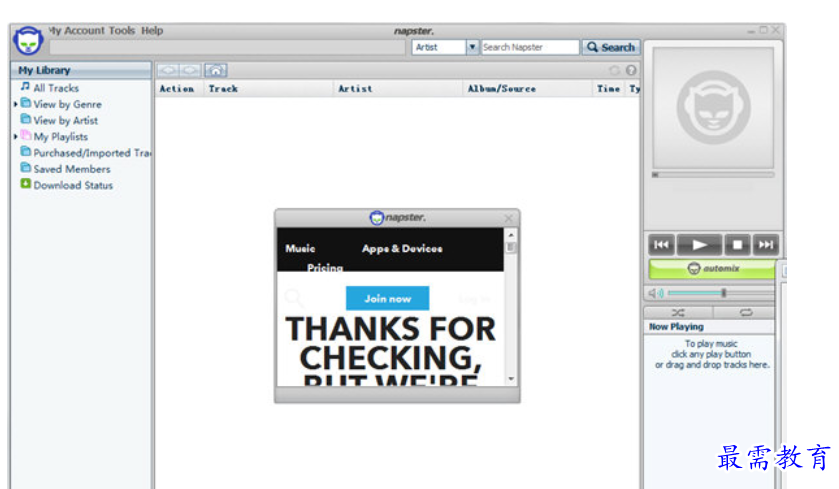The width and height of the screenshot is (839, 489).
Task: Click the stop button
Action: pyautogui.click(x=737, y=245)
